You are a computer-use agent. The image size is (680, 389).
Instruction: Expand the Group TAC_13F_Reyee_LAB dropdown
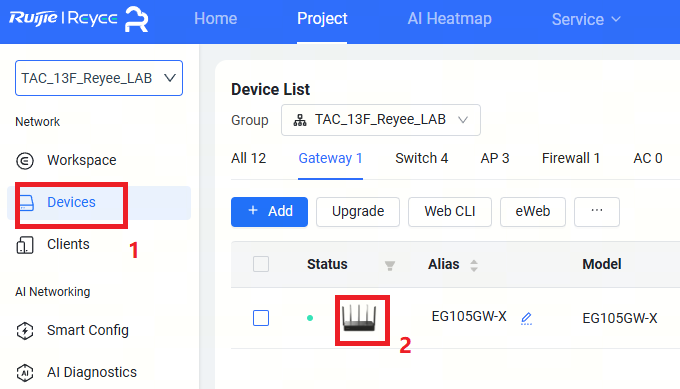381,120
